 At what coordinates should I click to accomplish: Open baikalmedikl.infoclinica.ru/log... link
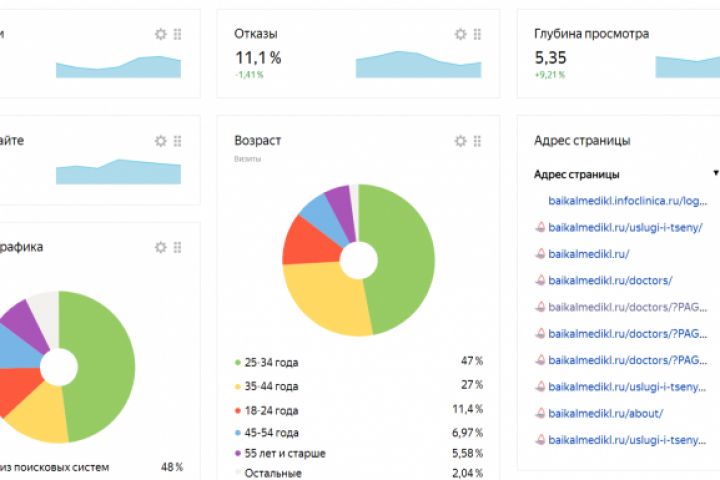click(x=627, y=201)
